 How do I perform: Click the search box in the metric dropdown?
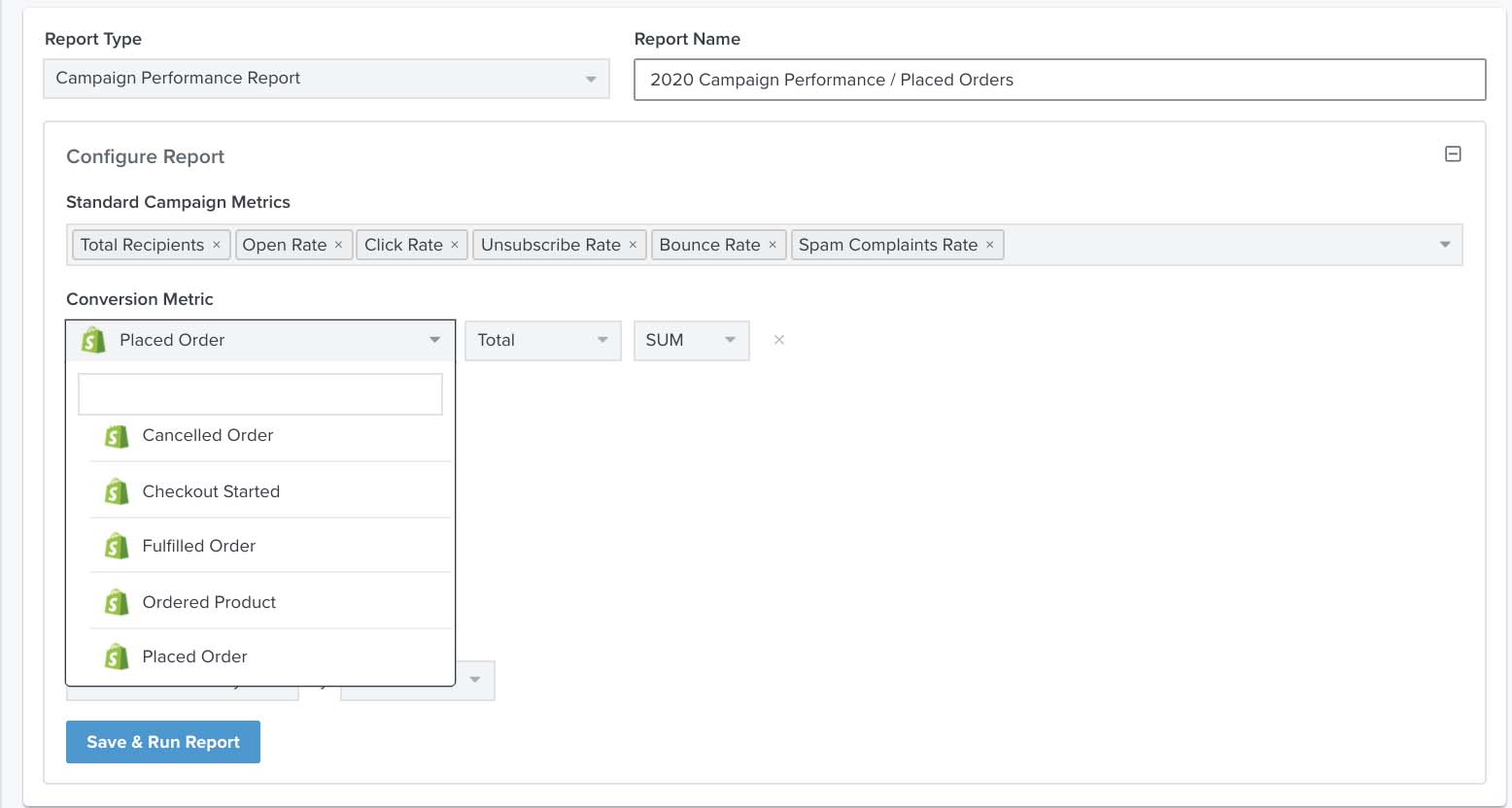click(x=259, y=393)
